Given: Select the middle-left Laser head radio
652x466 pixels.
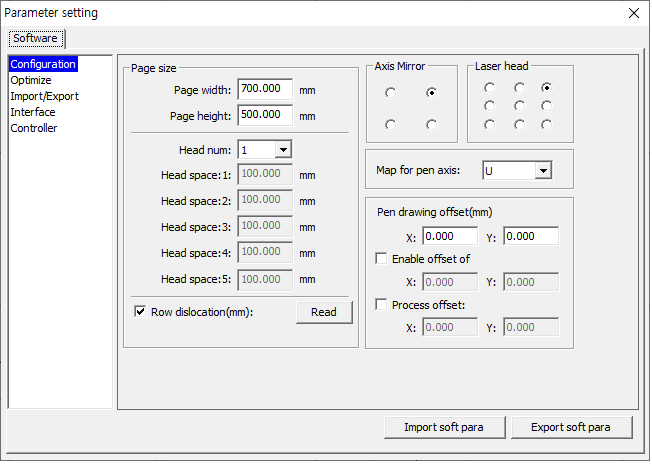Looking at the screenshot, I should tap(489, 106).
